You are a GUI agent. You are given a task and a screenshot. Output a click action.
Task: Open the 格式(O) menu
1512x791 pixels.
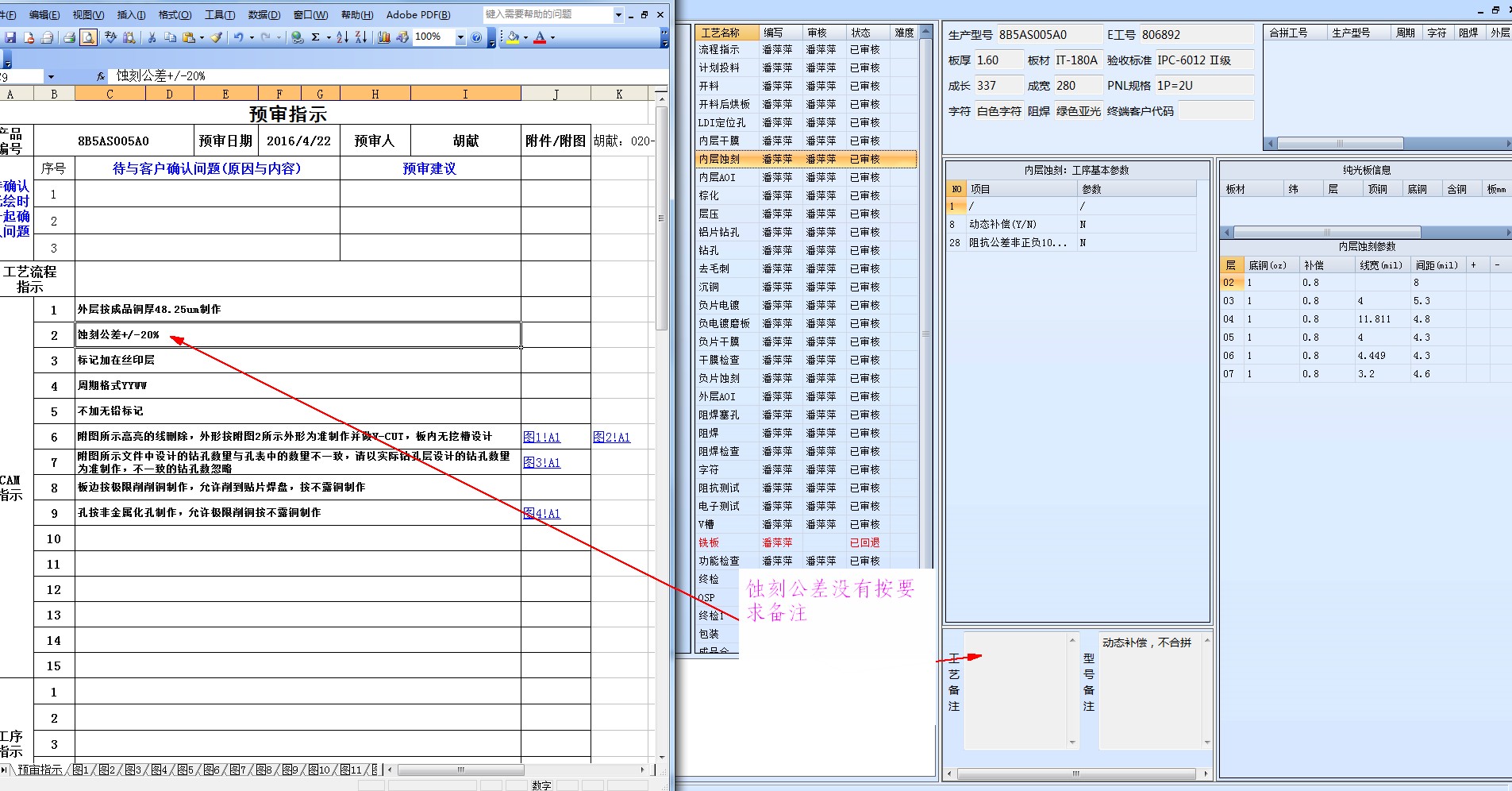click(x=175, y=15)
